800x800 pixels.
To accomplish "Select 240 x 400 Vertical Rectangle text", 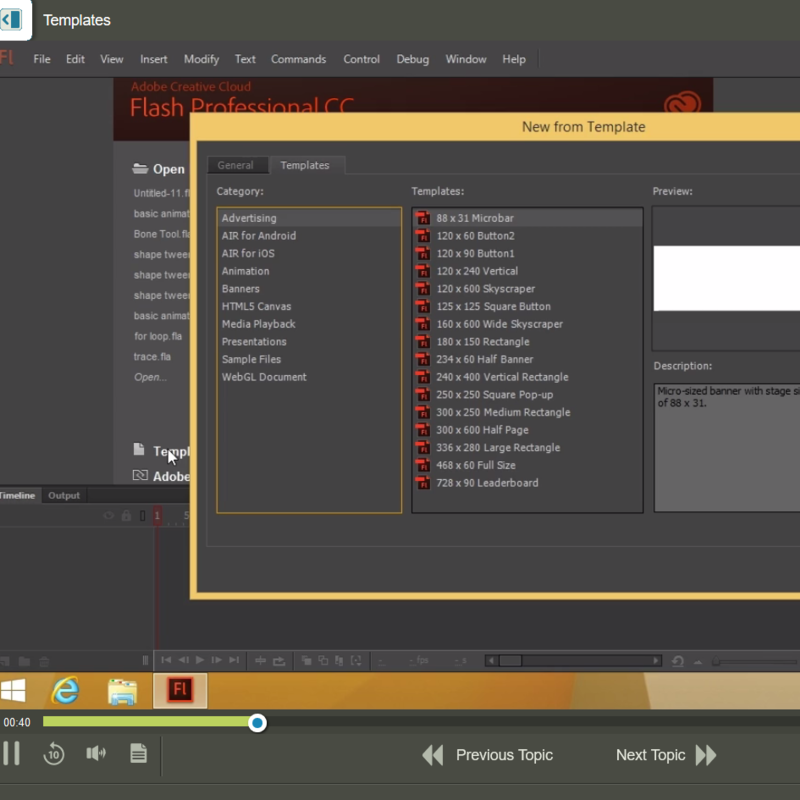I will coord(502,377).
